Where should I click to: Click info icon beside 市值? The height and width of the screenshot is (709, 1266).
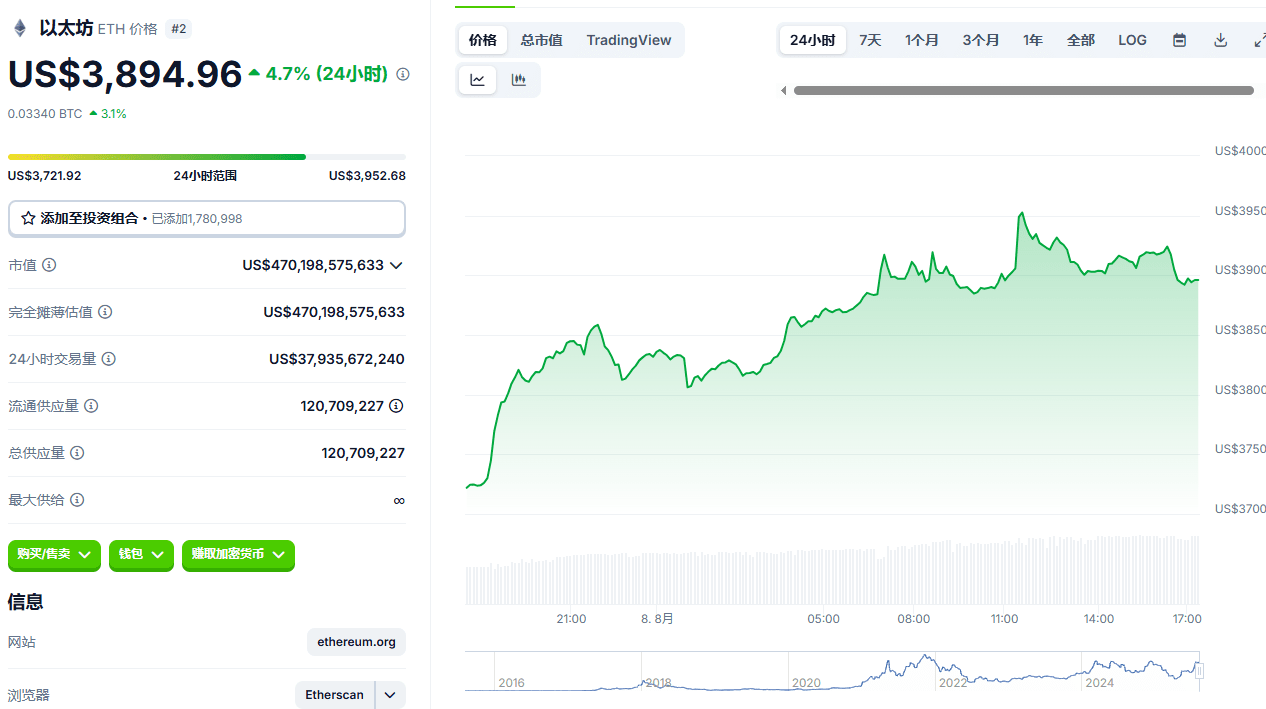(49, 265)
